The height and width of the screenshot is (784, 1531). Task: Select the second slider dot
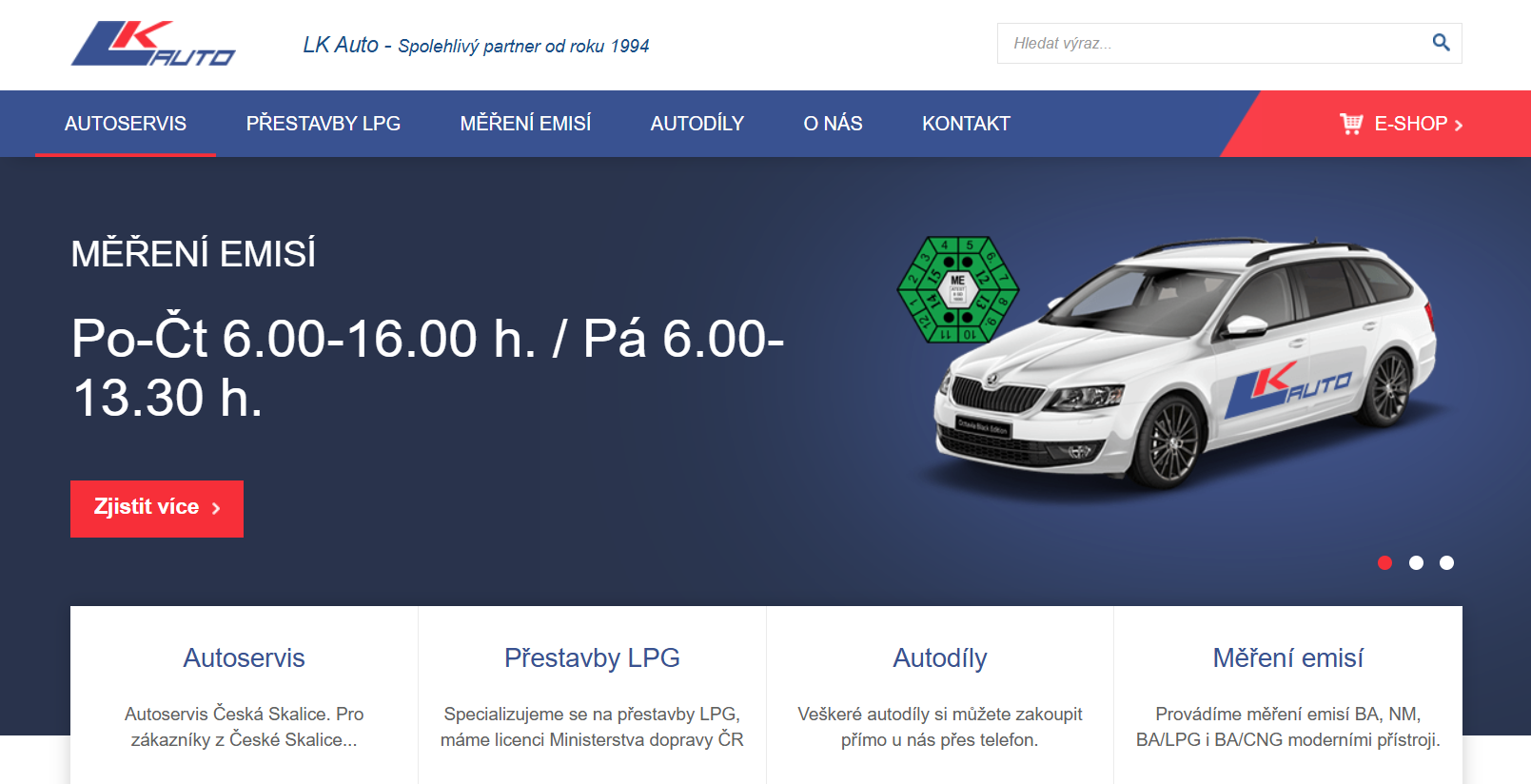[x=1416, y=563]
